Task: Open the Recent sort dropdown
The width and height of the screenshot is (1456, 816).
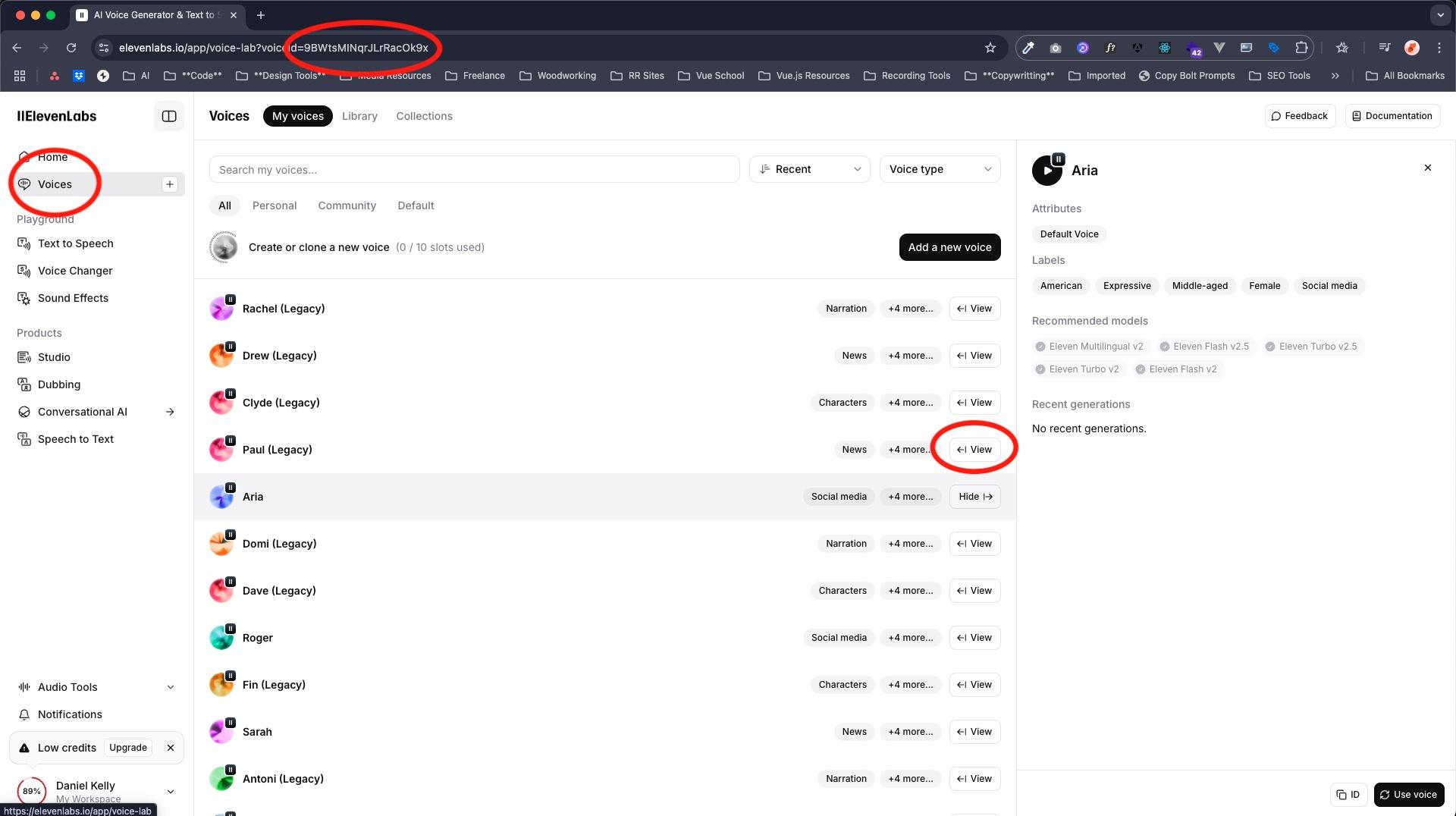Action: (809, 169)
